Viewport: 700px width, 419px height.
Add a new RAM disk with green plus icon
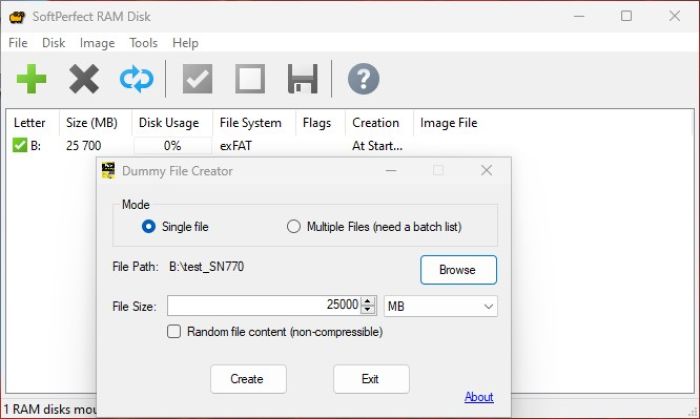[x=31, y=79]
